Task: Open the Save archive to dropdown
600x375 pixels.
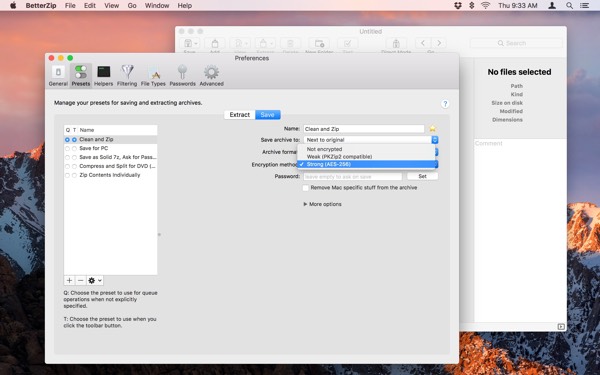Action: 371,140
